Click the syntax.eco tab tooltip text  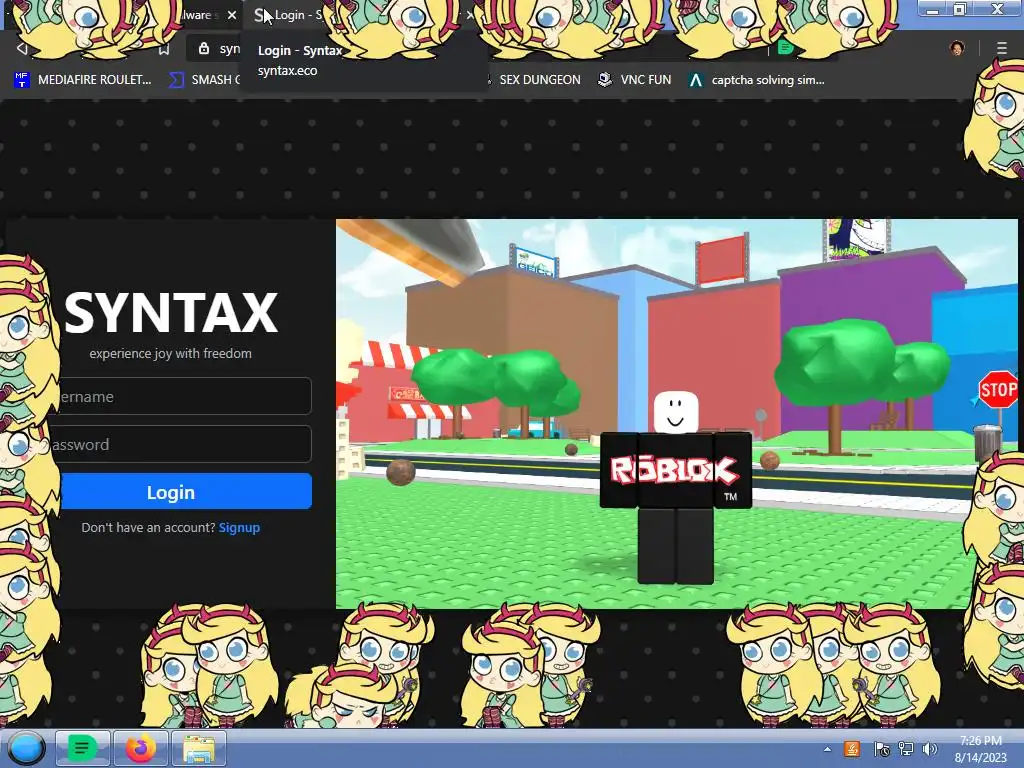tap(287, 71)
